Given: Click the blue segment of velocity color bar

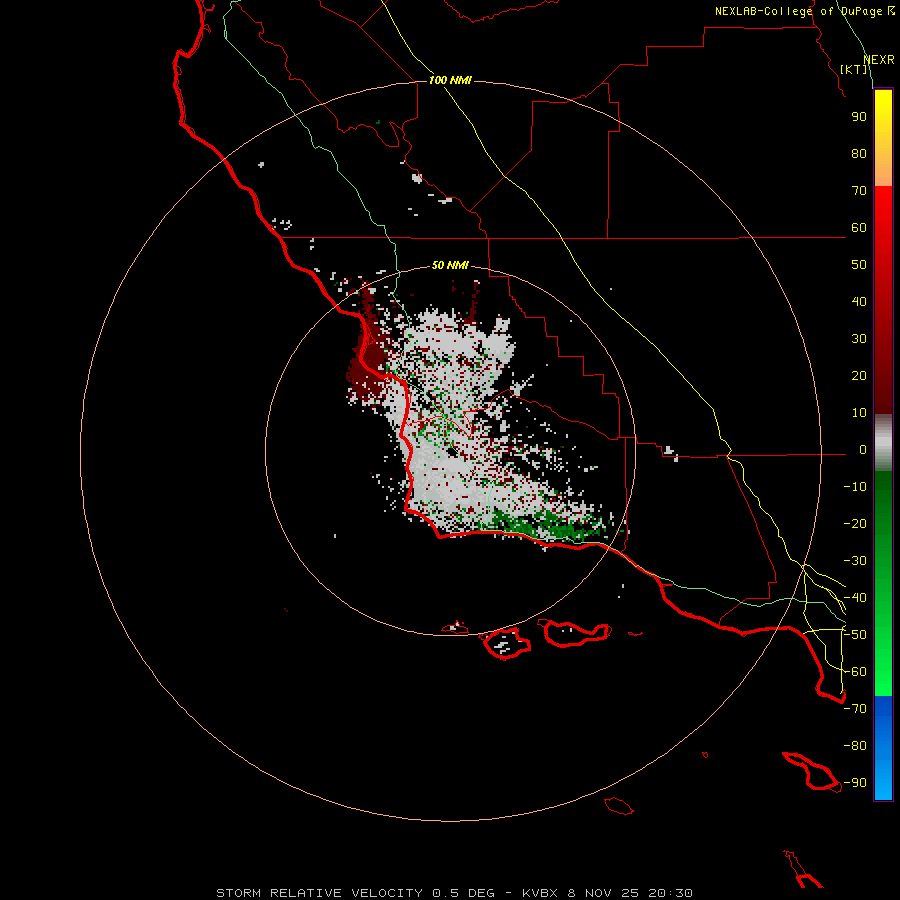Looking at the screenshot, I should (883, 748).
